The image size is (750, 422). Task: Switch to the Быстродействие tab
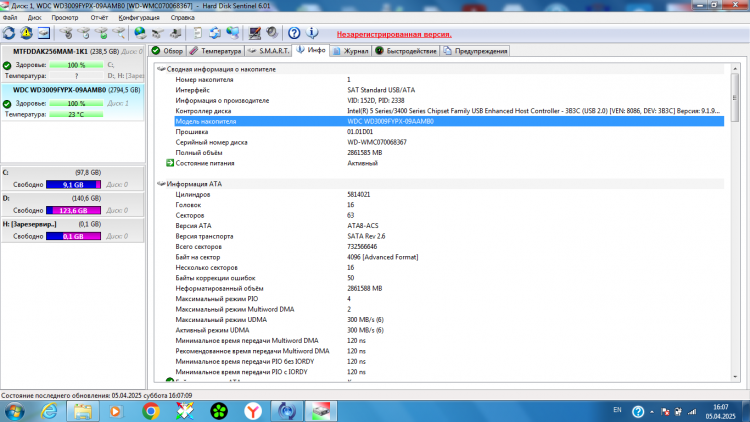coord(406,51)
